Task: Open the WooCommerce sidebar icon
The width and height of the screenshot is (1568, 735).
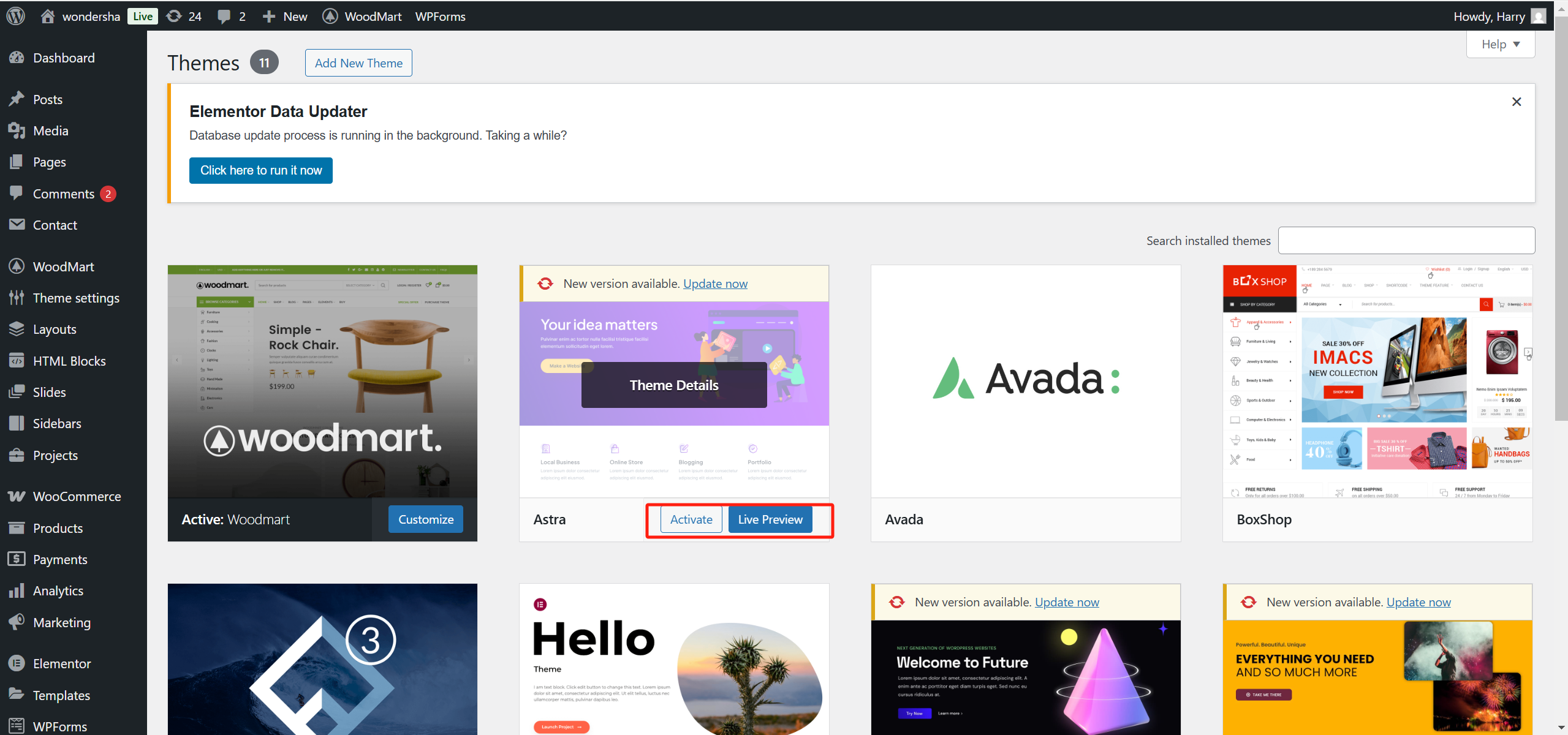Action: pos(17,496)
